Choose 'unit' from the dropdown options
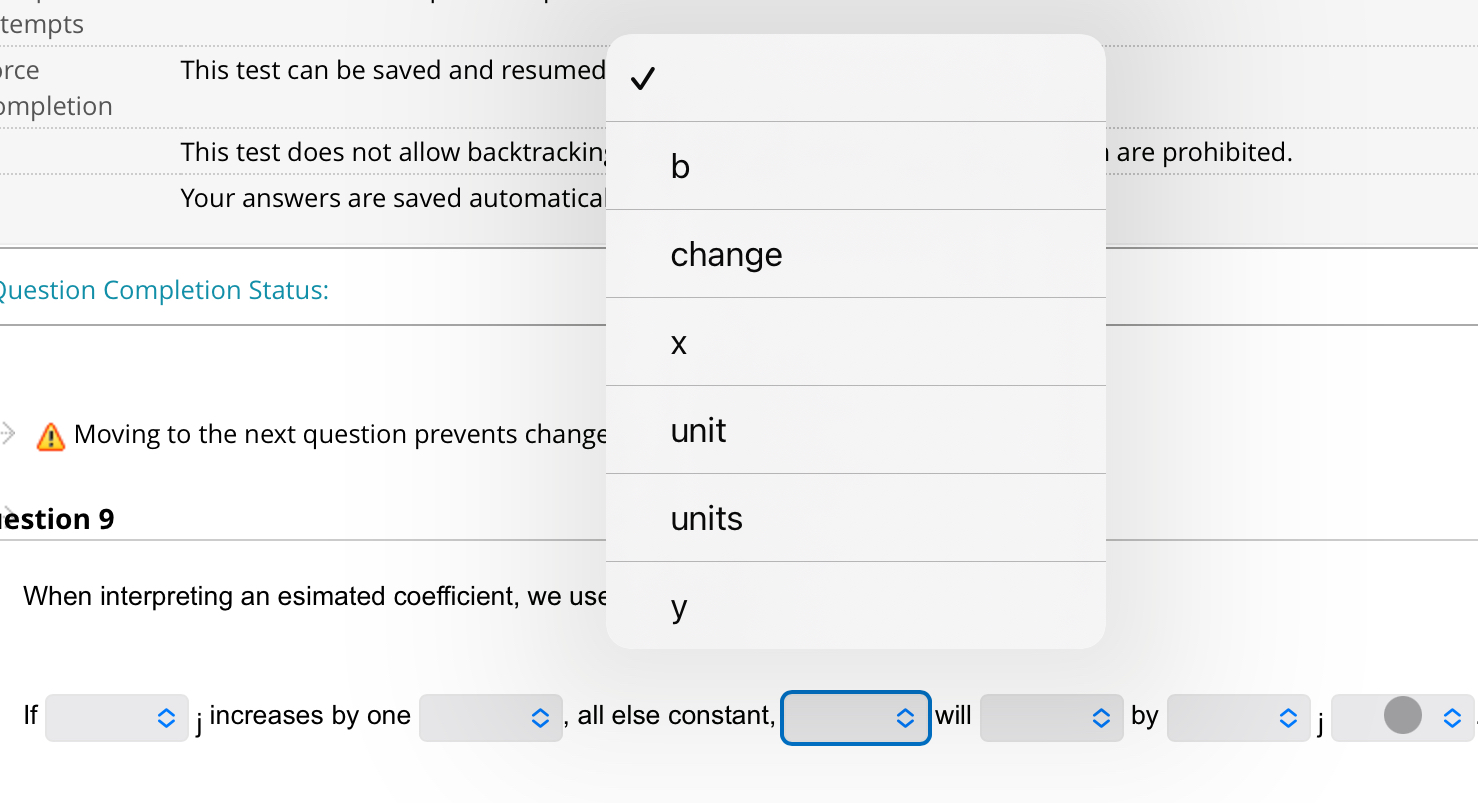 pyautogui.click(x=855, y=430)
